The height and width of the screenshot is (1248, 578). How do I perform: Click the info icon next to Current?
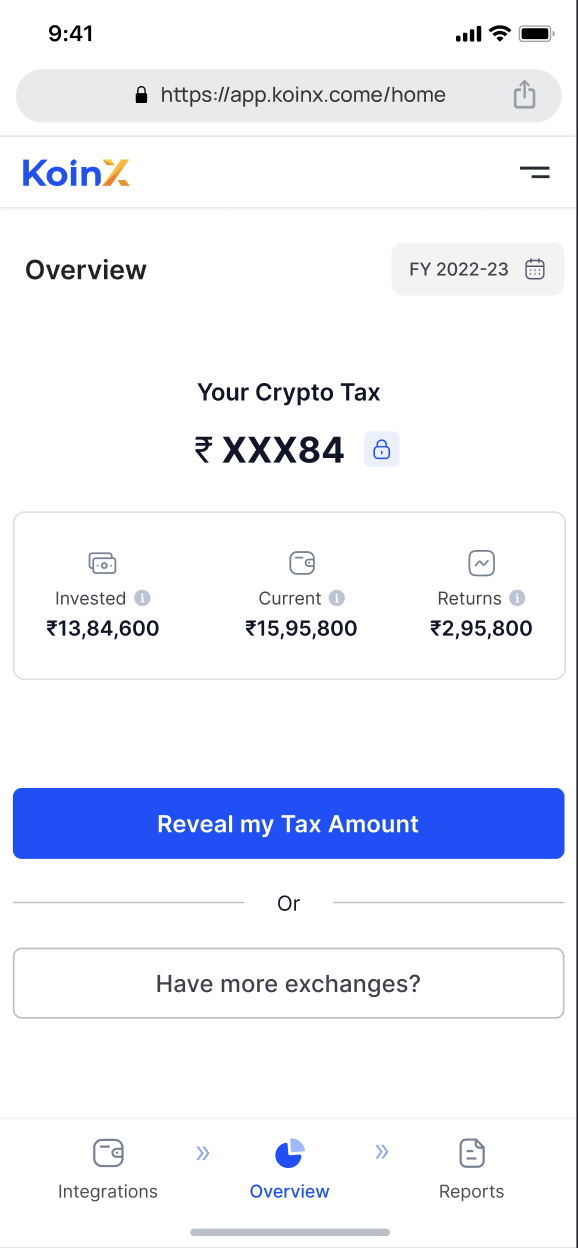click(337, 598)
